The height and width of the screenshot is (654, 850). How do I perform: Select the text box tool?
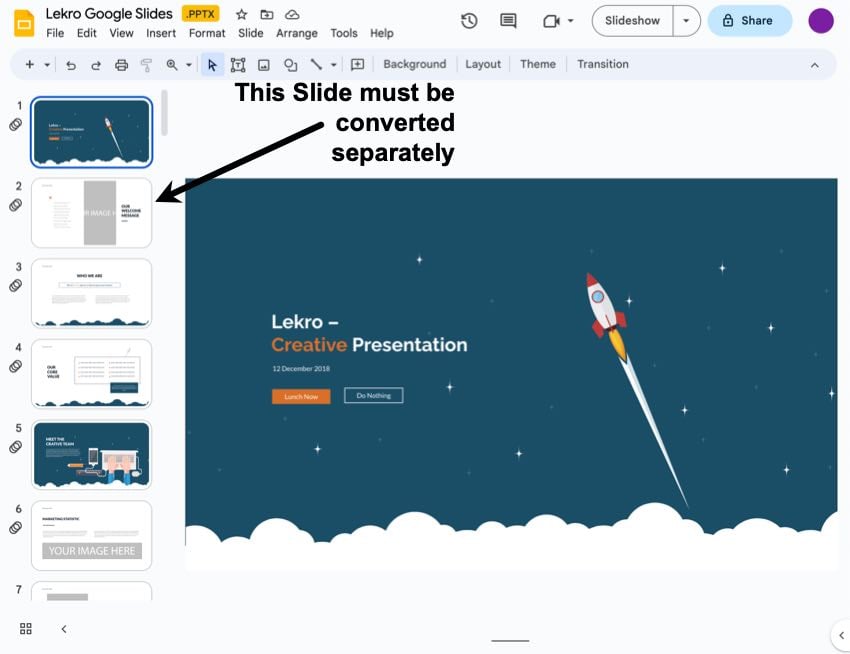coord(238,65)
